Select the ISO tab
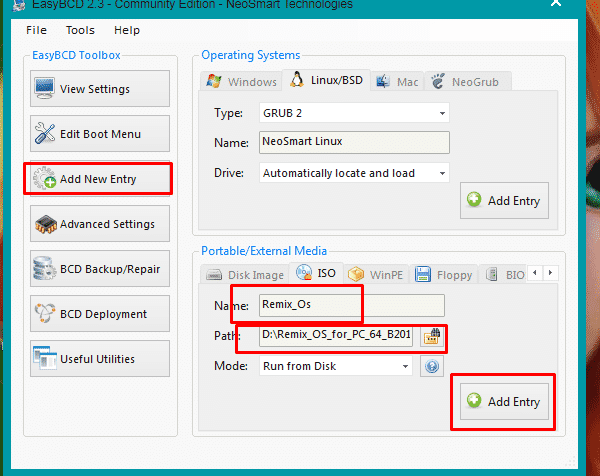 tap(316, 273)
